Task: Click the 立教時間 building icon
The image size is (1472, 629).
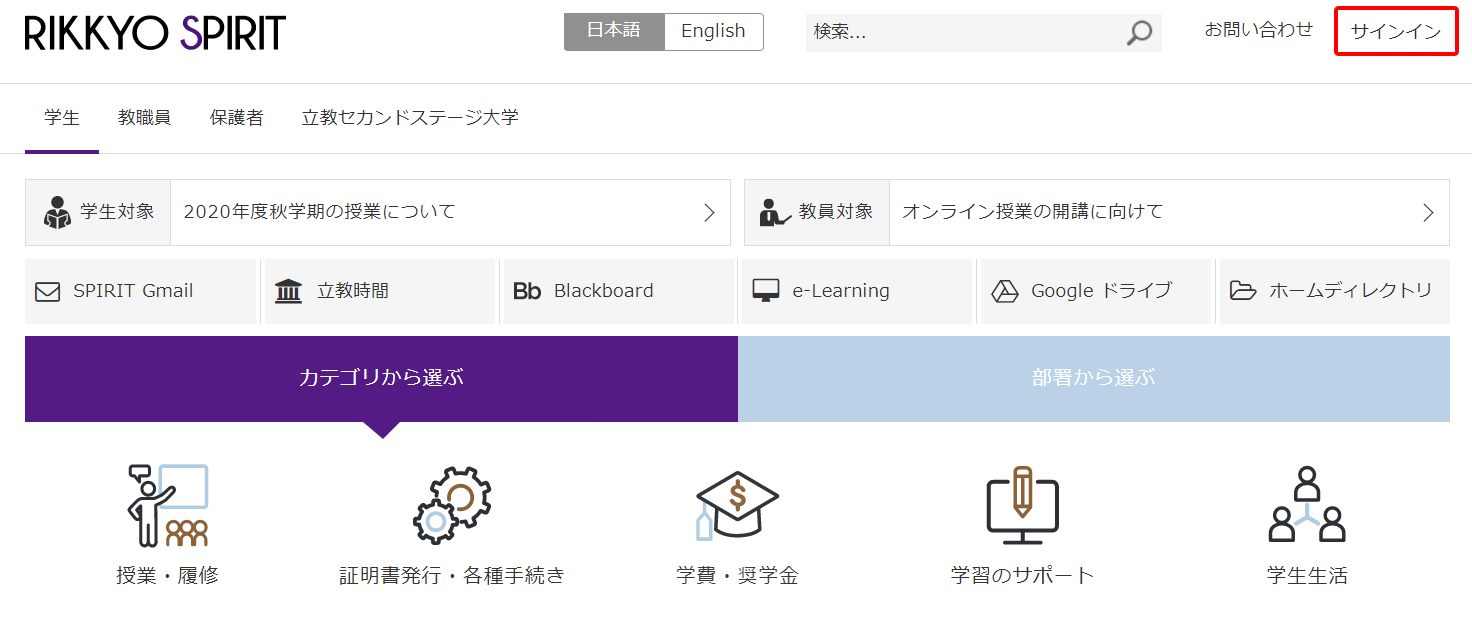Action: click(289, 291)
